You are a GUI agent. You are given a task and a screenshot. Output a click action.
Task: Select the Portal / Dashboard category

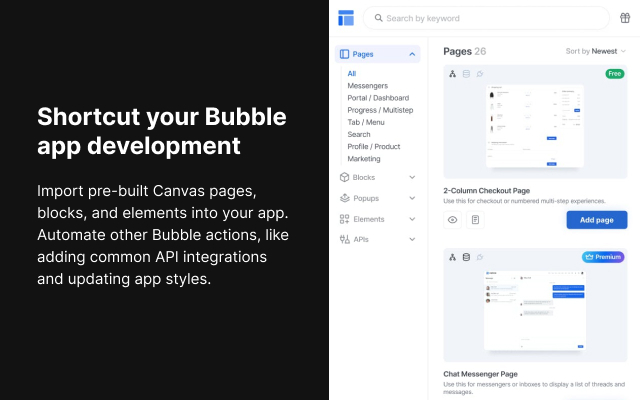[378, 98]
